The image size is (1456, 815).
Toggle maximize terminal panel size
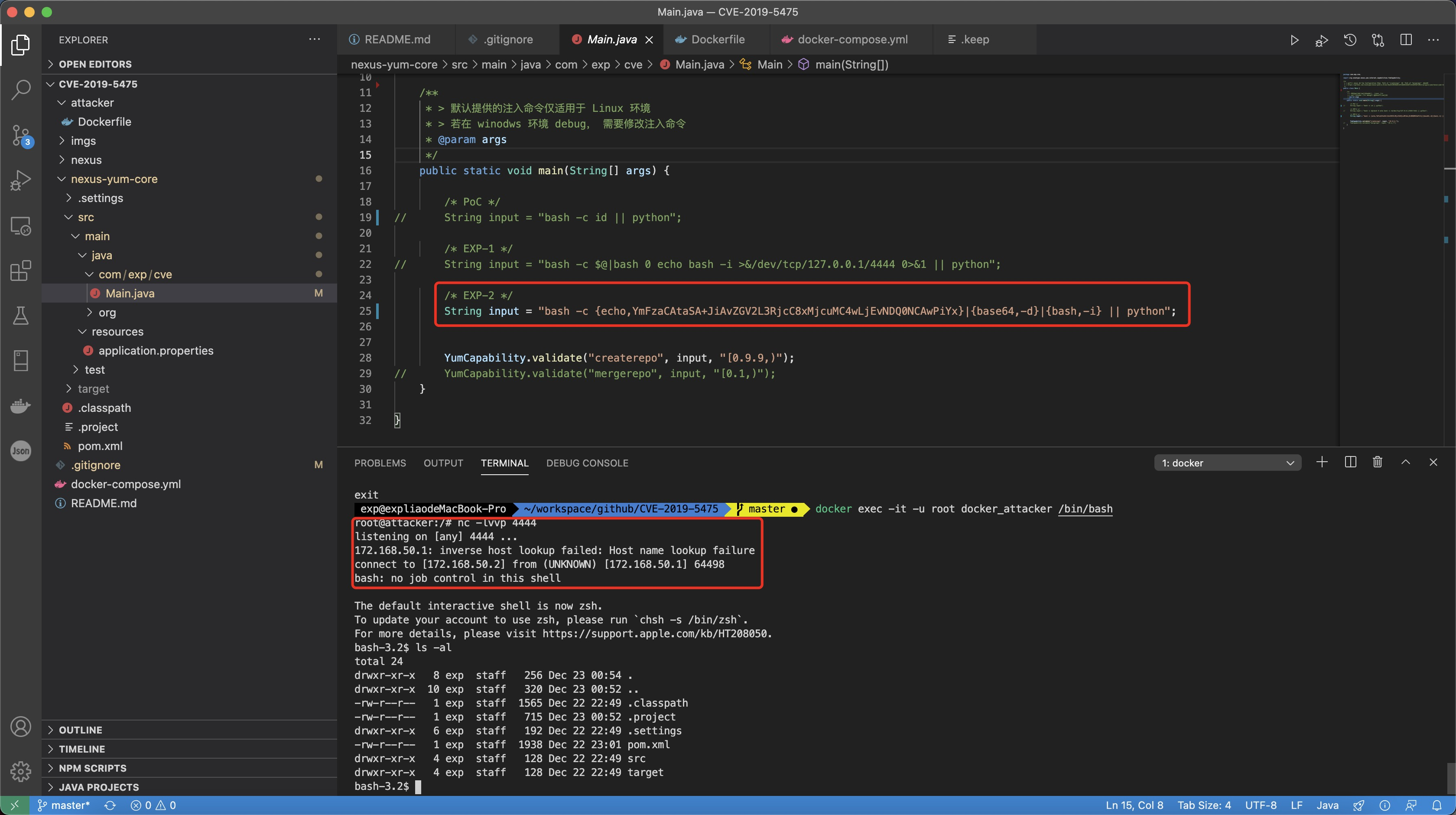[x=1406, y=462]
